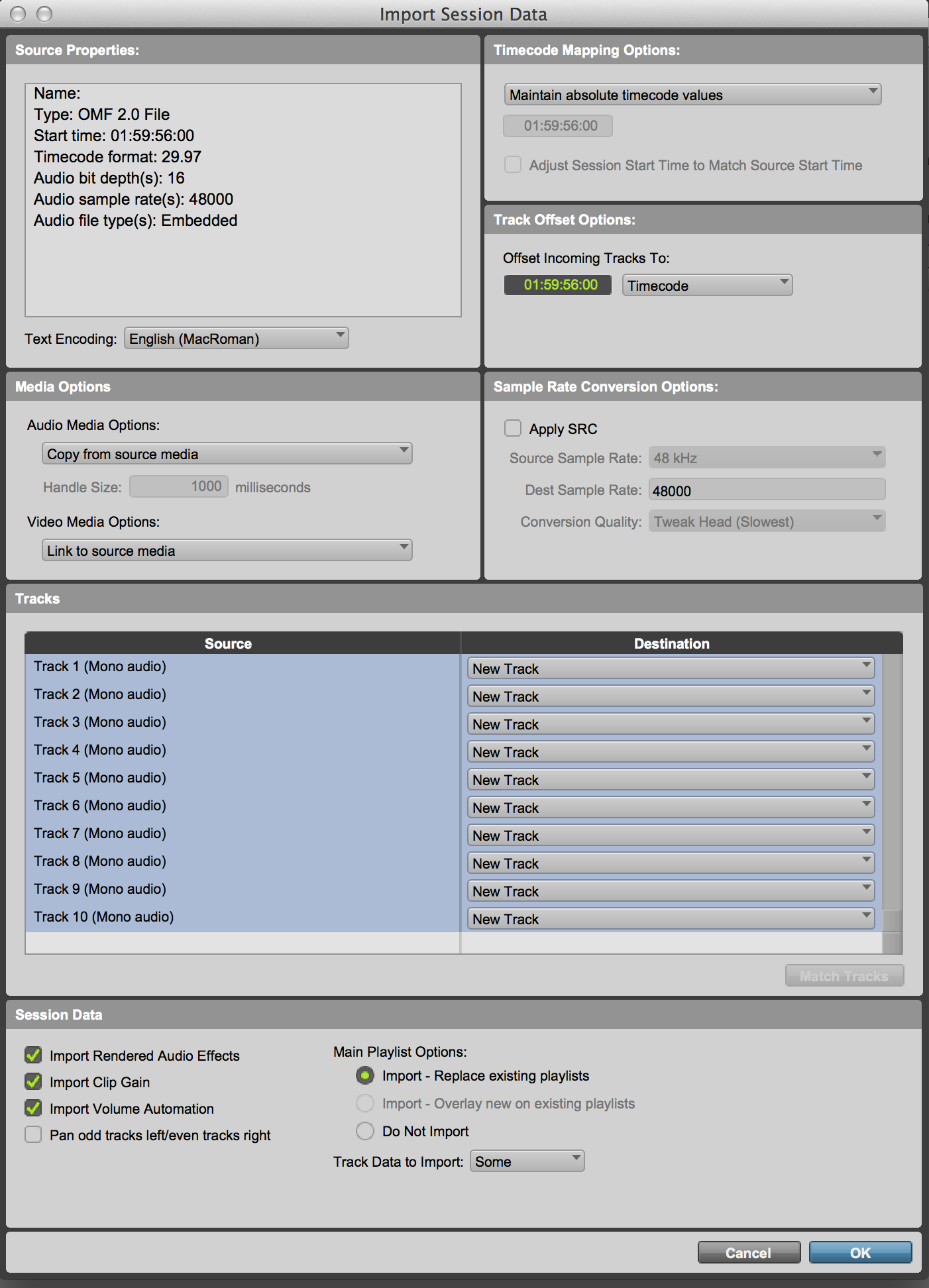
Task: Click the Match Tracks button
Action: click(844, 976)
